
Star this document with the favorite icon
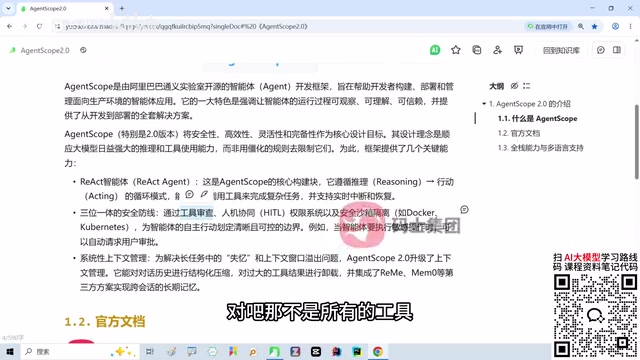coord(456,50)
